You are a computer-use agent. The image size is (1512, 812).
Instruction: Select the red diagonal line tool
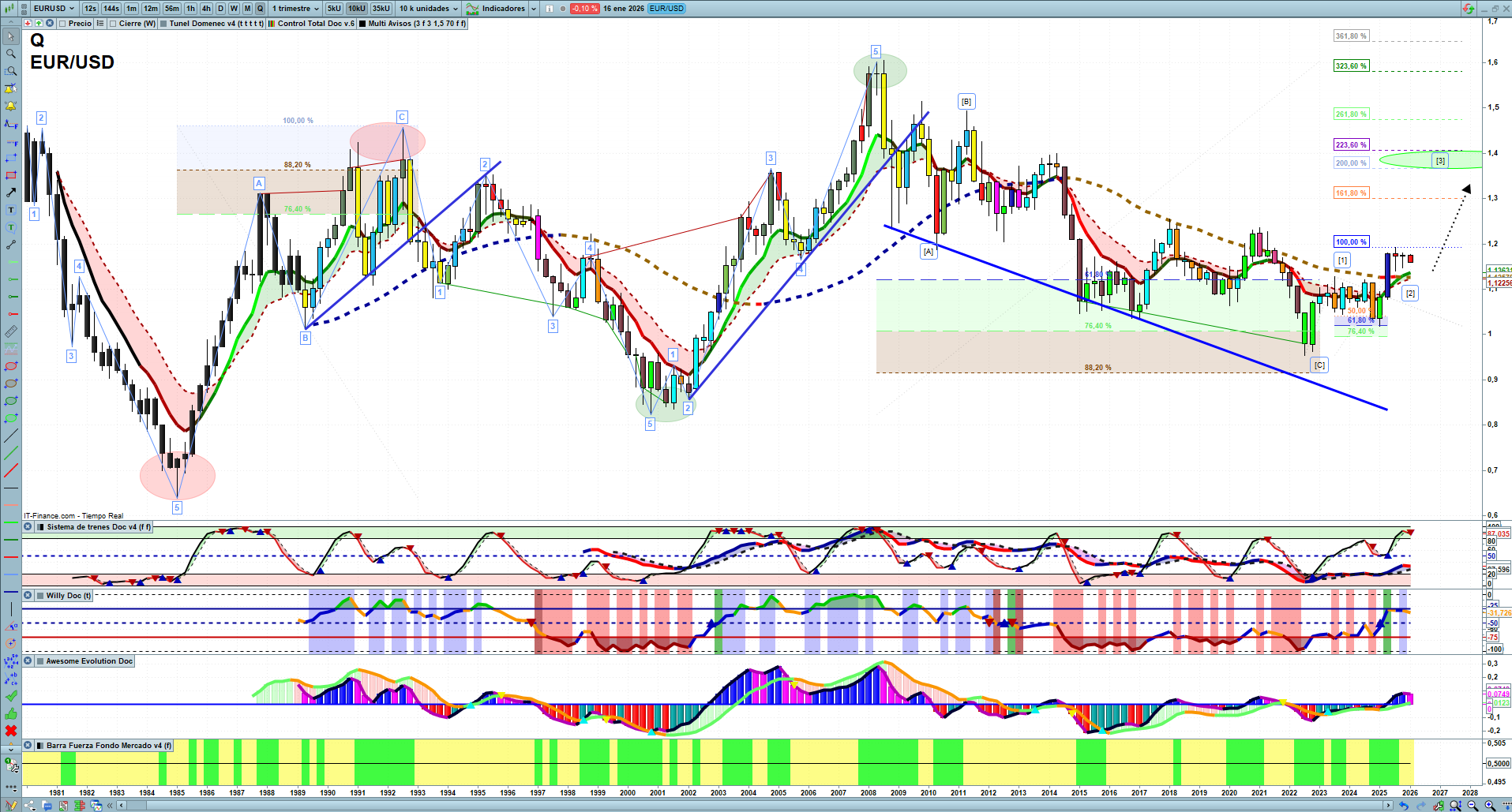point(11,470)
